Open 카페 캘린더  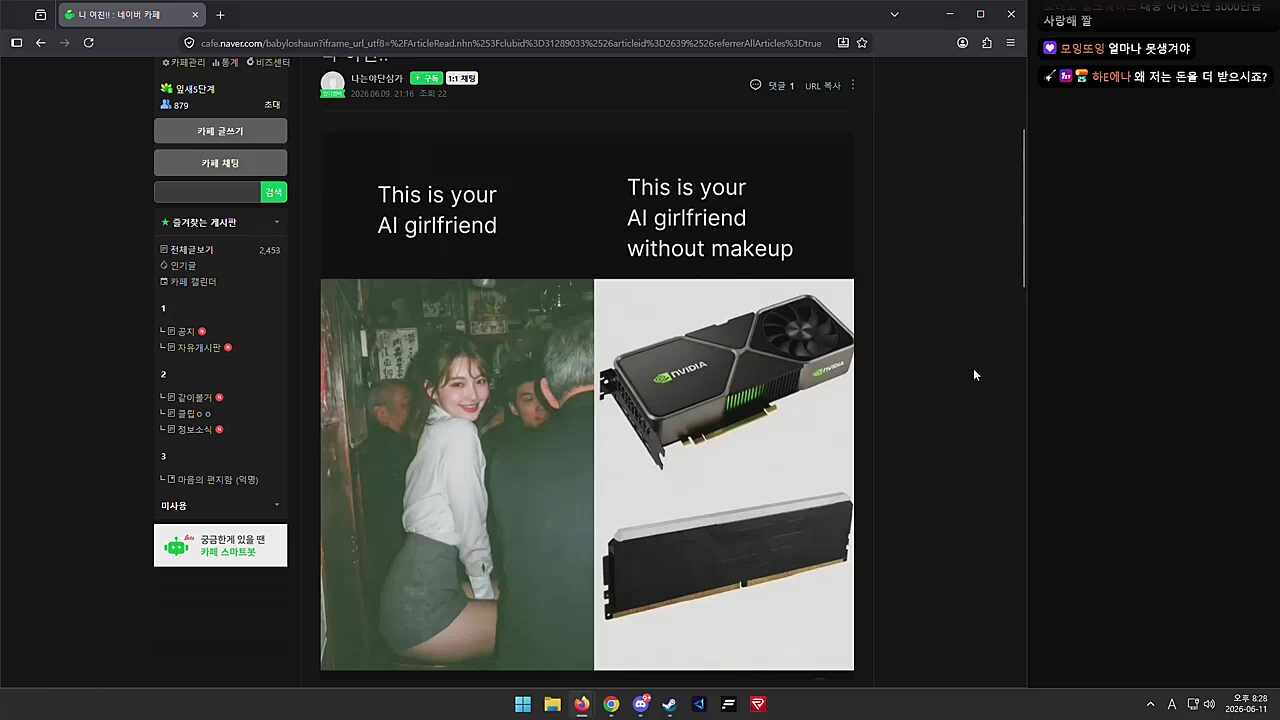tap(192, 282)
